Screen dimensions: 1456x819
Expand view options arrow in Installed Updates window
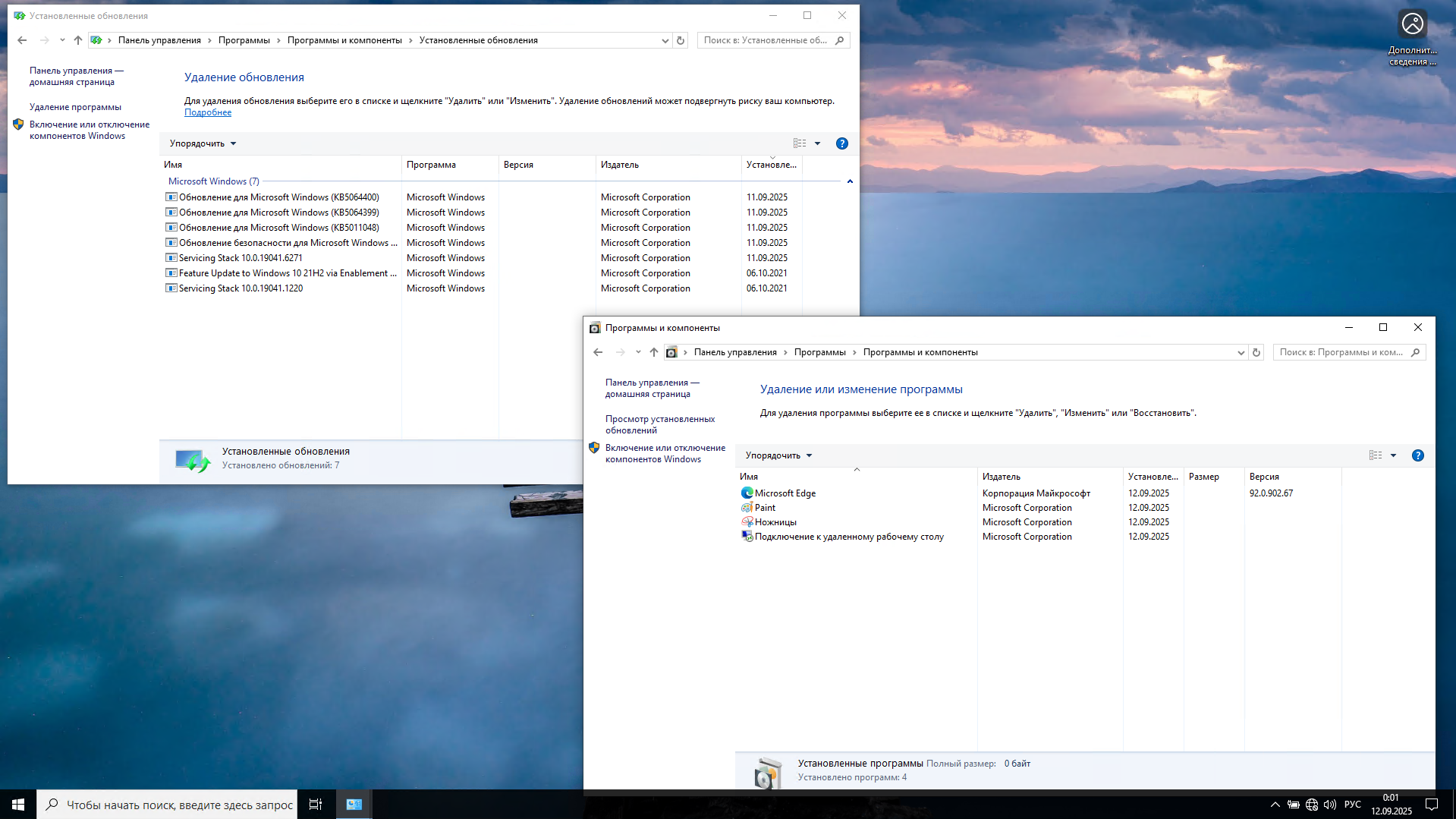[817, 143]
